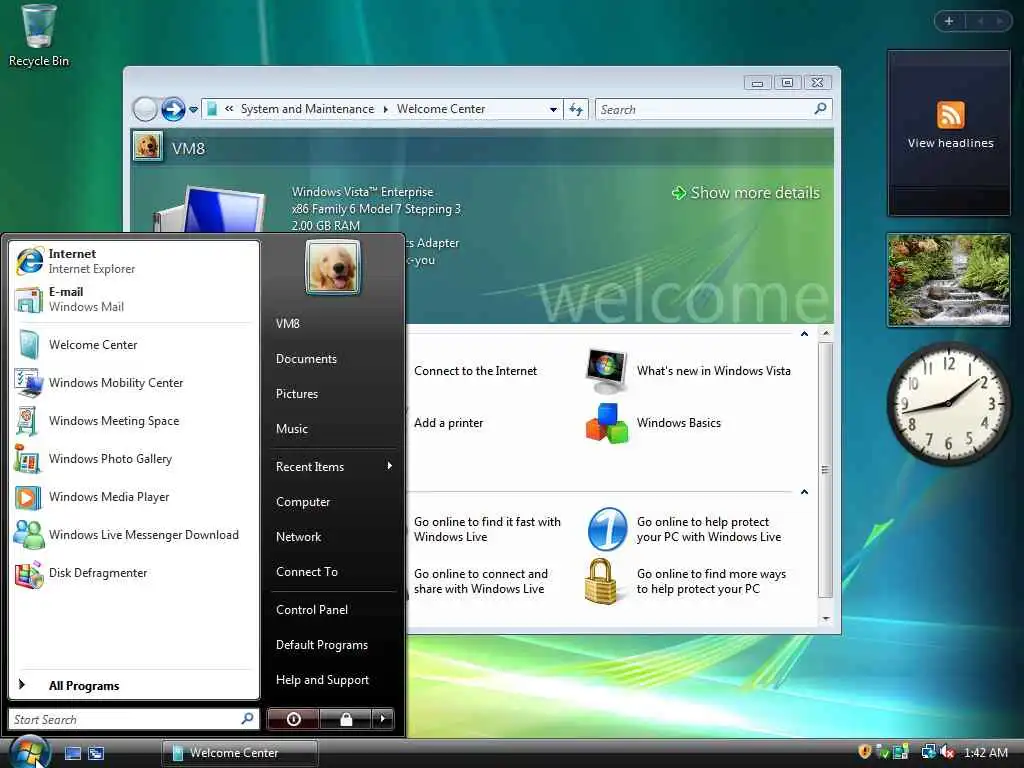Screen dimensions: 1024x768
Task: Click System and Maintenance breadcrumb
Action: [308, 109]
